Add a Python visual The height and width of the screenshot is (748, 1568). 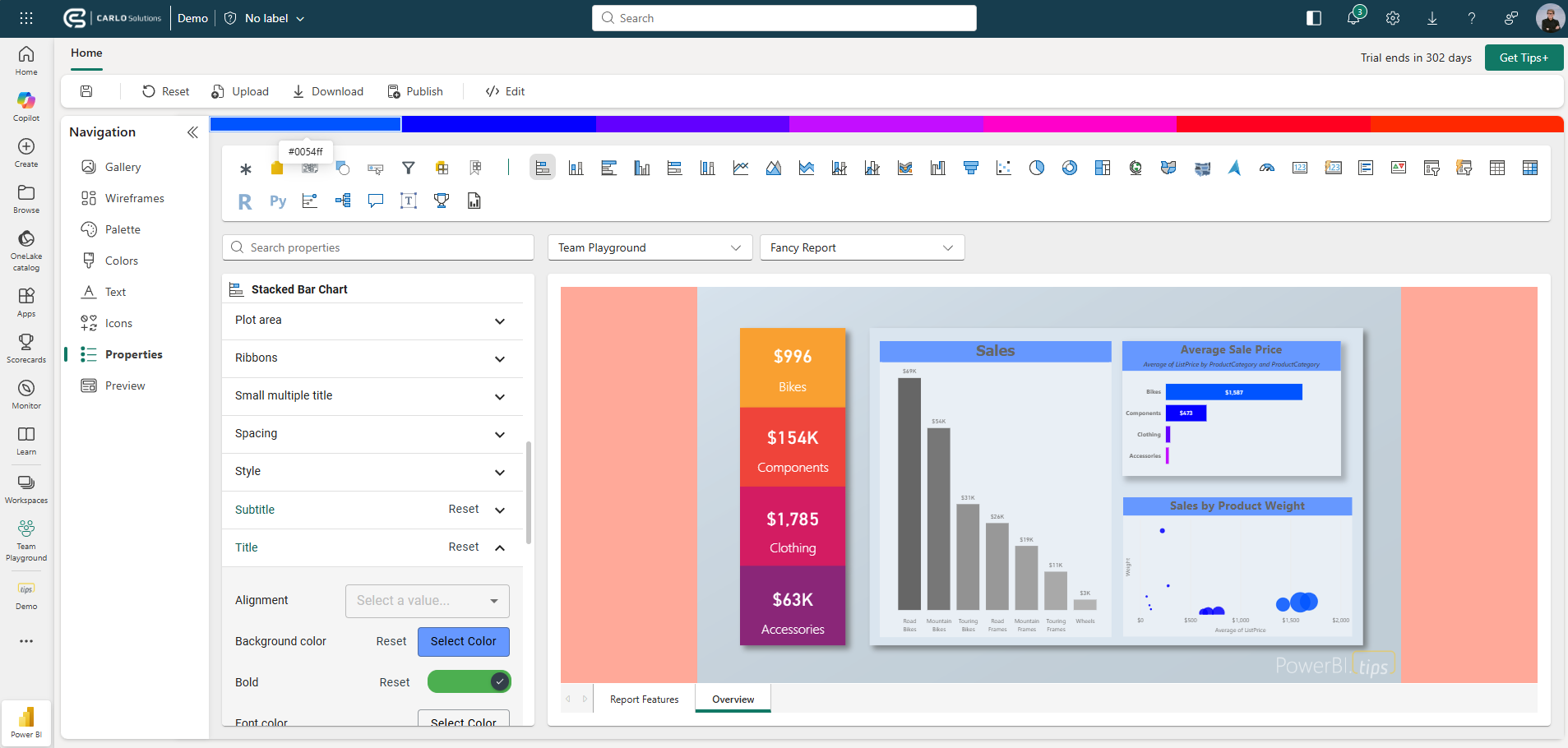click(x=277, y=201)
